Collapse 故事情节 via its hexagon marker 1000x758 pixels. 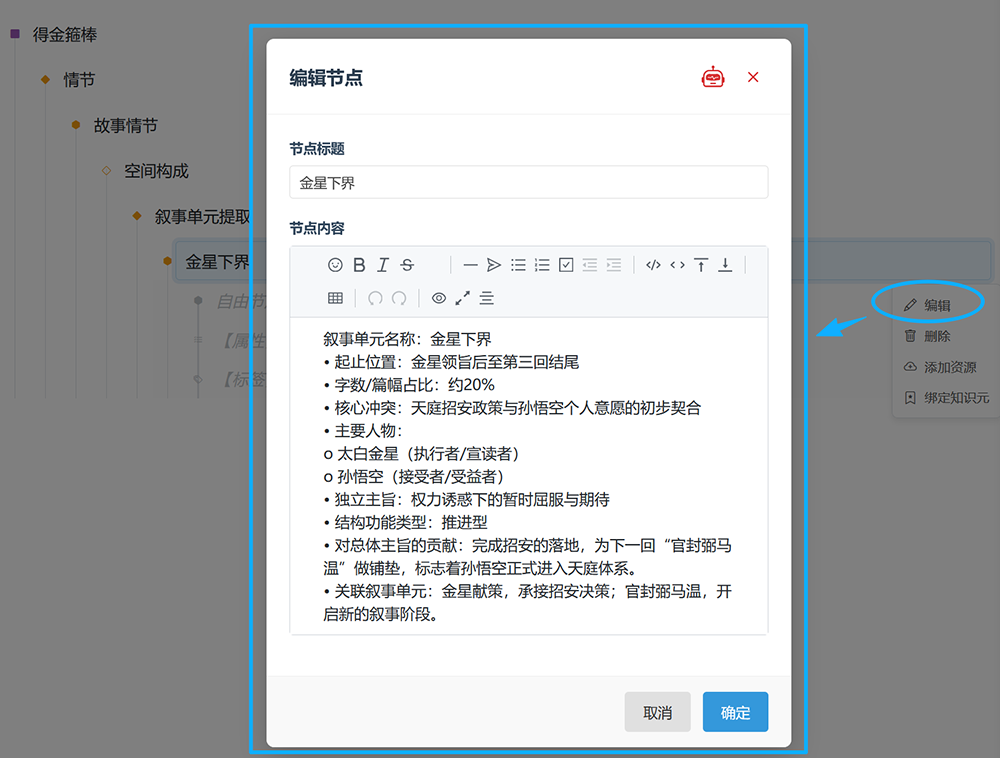pyautogui.click(x=76, y=125)
